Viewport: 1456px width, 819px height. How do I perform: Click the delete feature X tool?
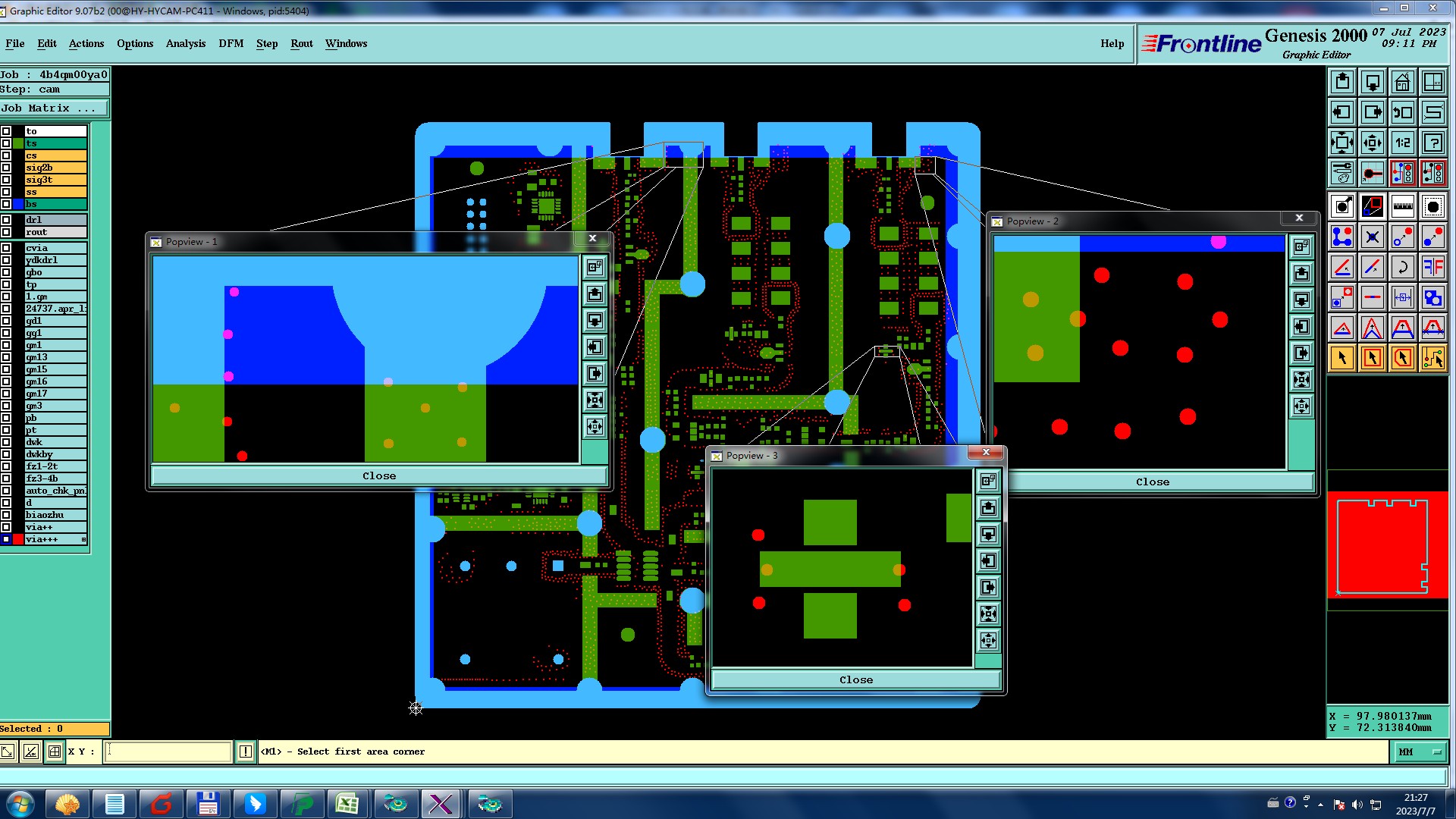click(1372, 237)
